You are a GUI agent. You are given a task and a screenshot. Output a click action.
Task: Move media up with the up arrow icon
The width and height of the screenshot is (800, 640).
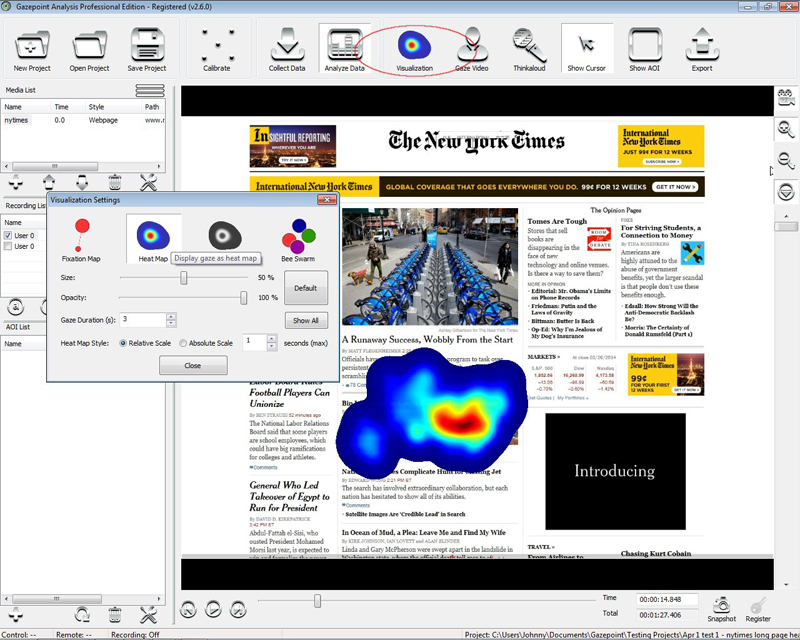click(x=49, y=182)
